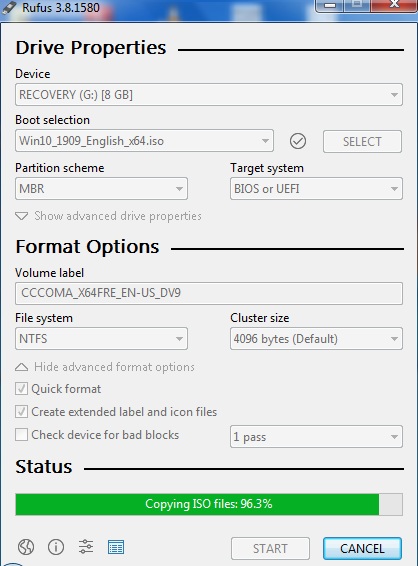
Task: Click the checksum checkmark icon beside Boot selection
Action: pyautogui.click(x=298, y=141)
